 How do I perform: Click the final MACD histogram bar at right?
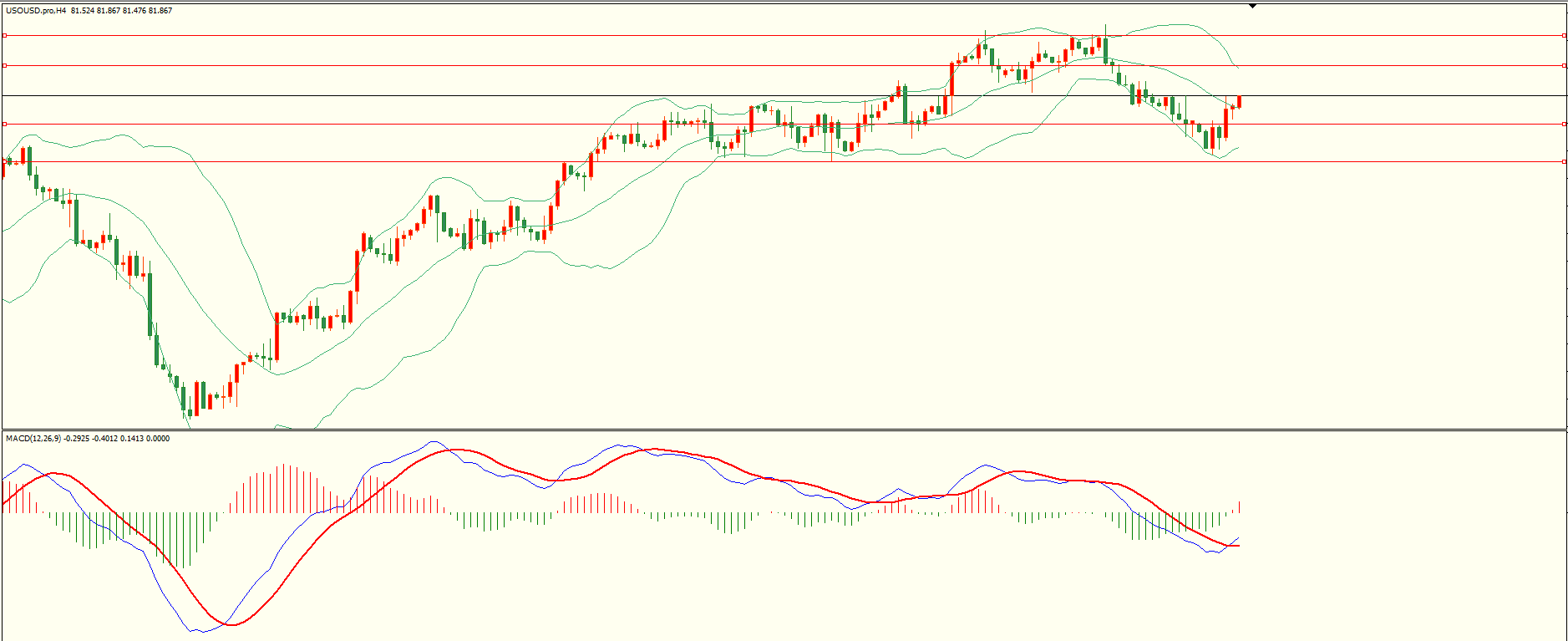pyautogui.click(x=1240, y=507)
